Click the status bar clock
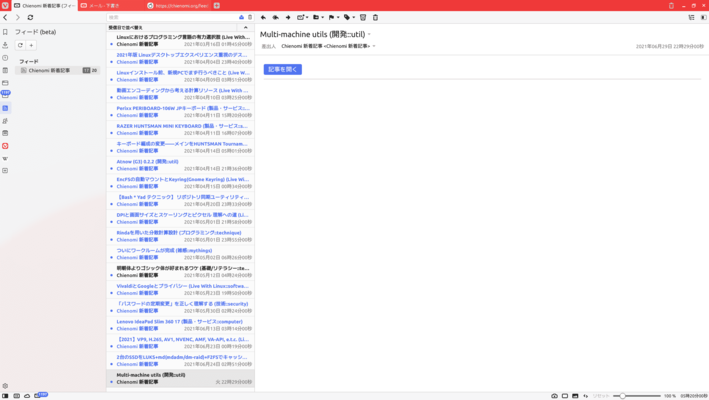 point(694,396)
